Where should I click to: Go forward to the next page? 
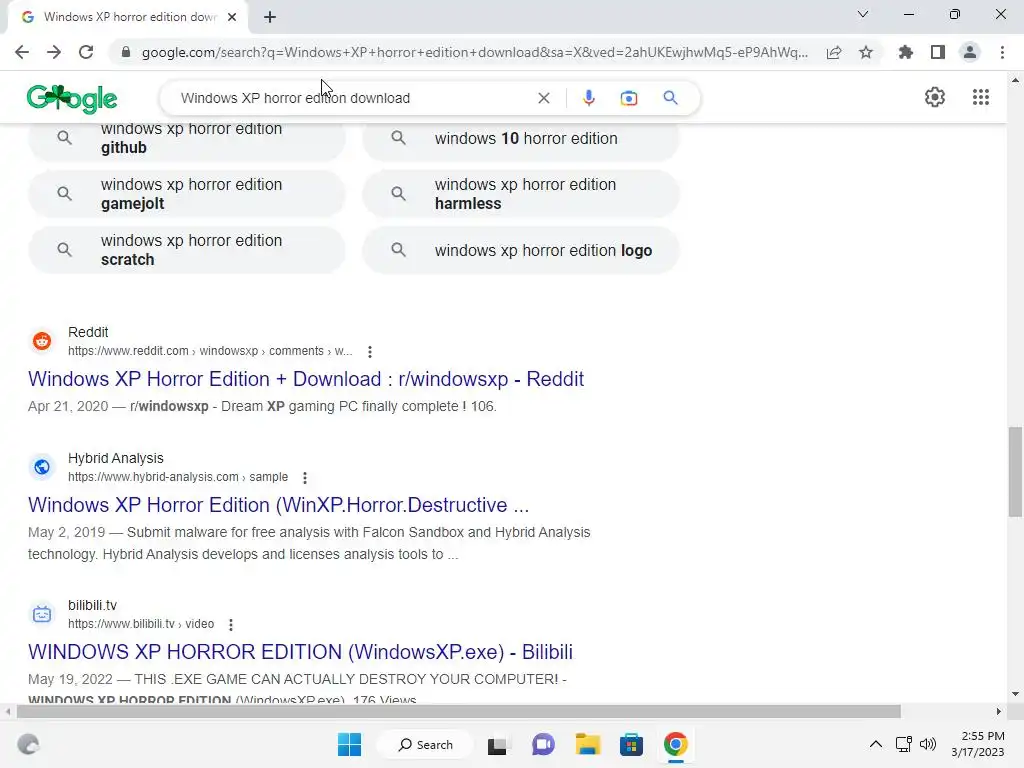54,52
